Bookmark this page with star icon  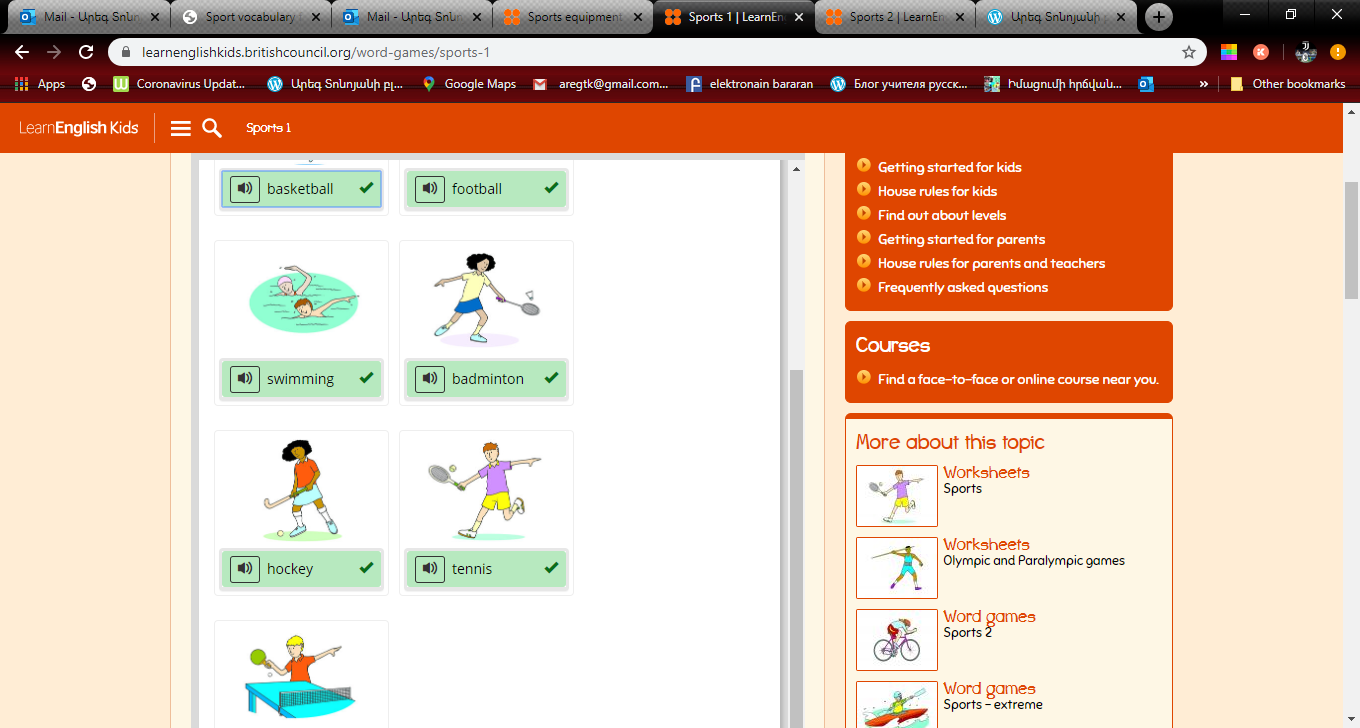click(1188, 52)
